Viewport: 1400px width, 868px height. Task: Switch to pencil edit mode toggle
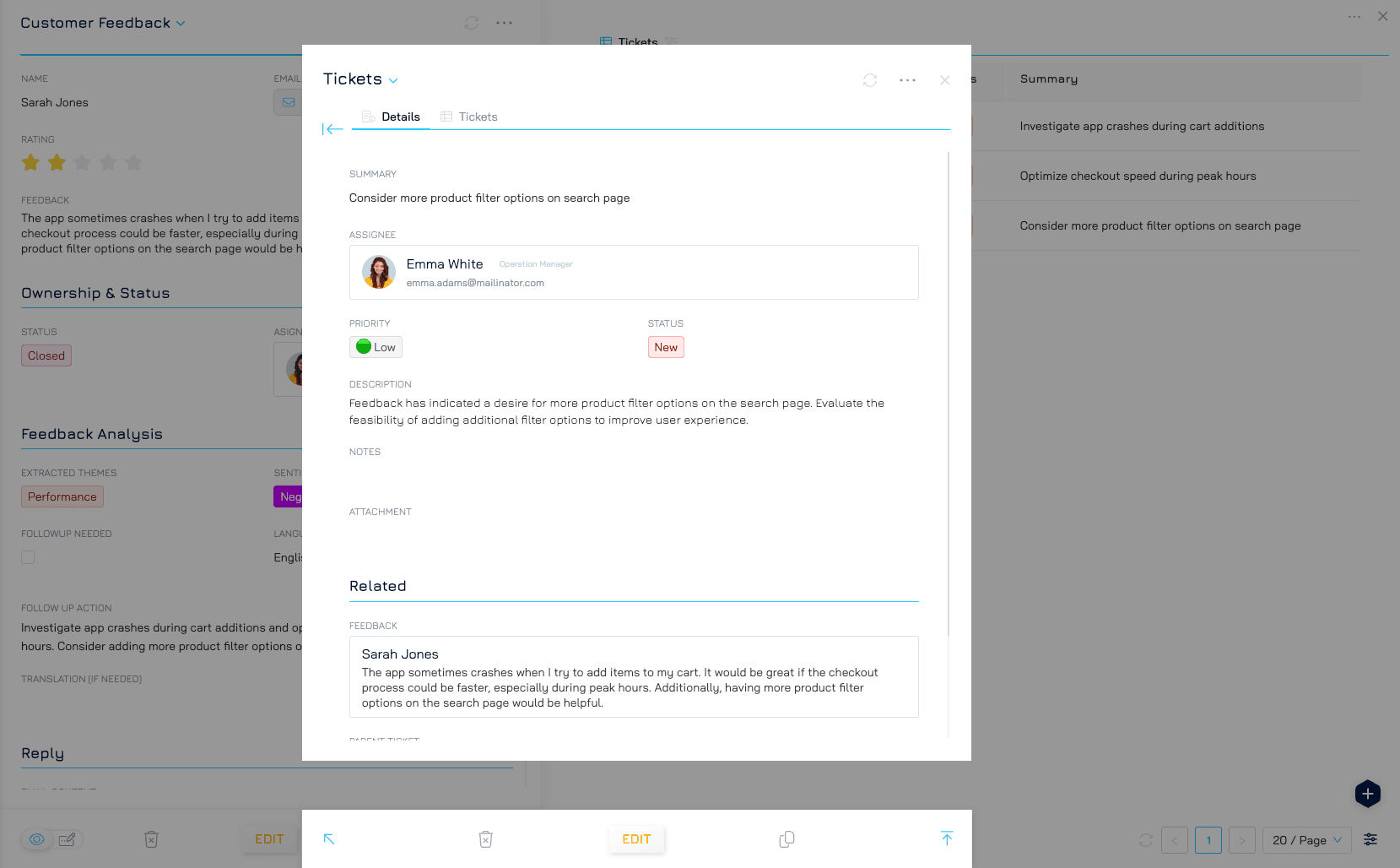[67, 839]
